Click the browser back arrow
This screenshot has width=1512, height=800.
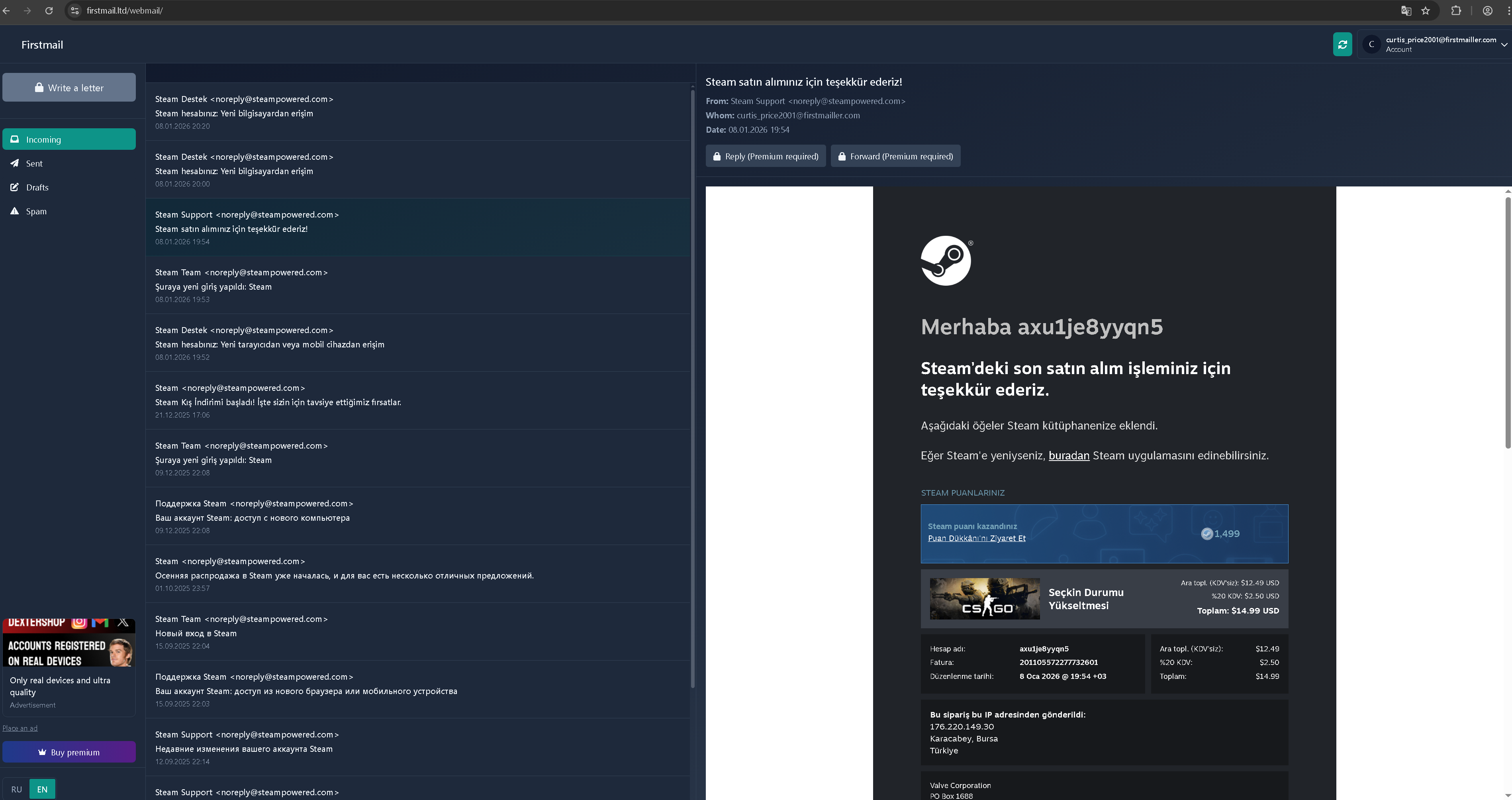click(x=6, y=11)
